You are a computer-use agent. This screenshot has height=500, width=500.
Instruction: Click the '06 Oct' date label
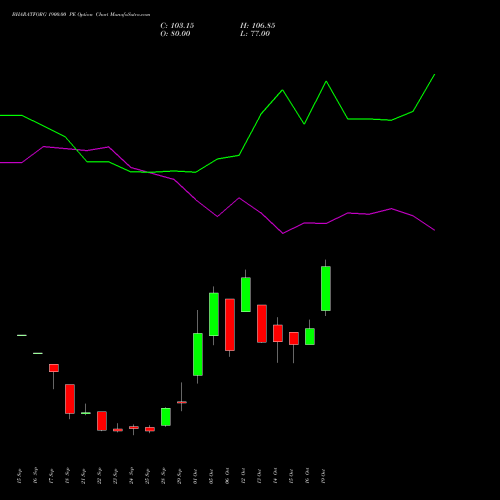pyautogui.click(x=227, y=476)
